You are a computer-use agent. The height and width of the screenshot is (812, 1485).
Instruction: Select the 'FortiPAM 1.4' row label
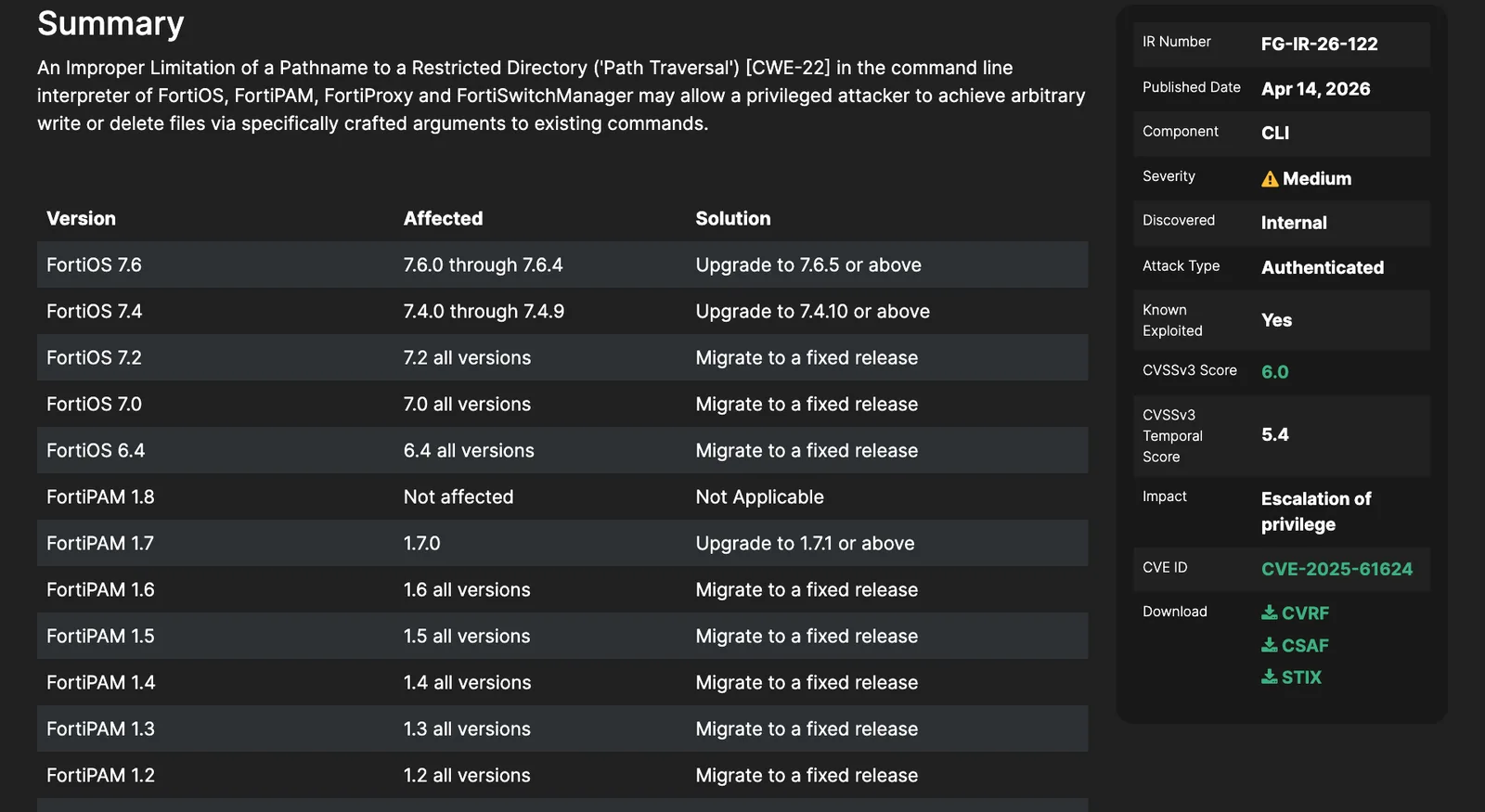click(x=100, y=683)
